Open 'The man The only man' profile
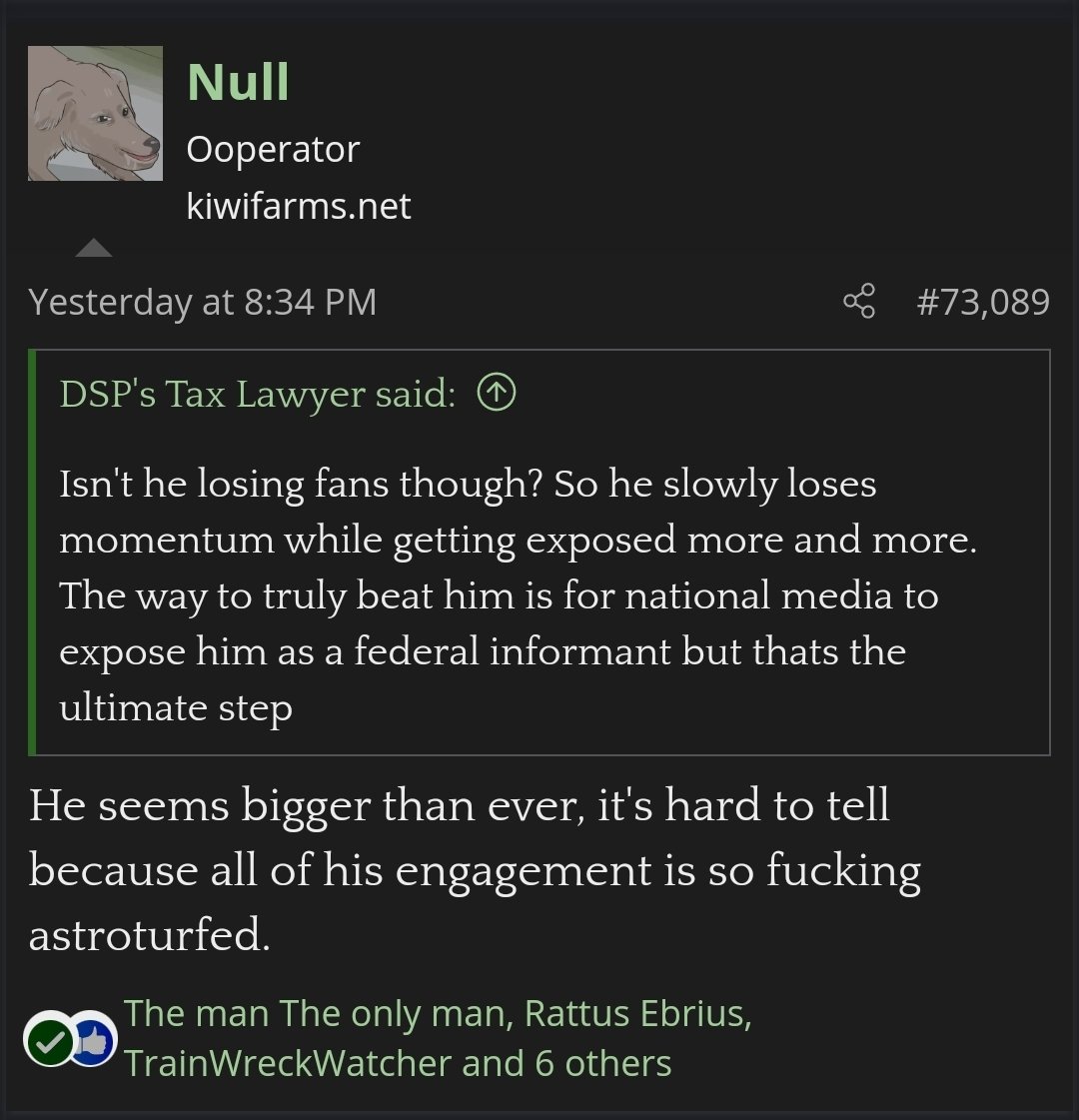This screenshot has width=1079, height=1120. pos(318,1013)
